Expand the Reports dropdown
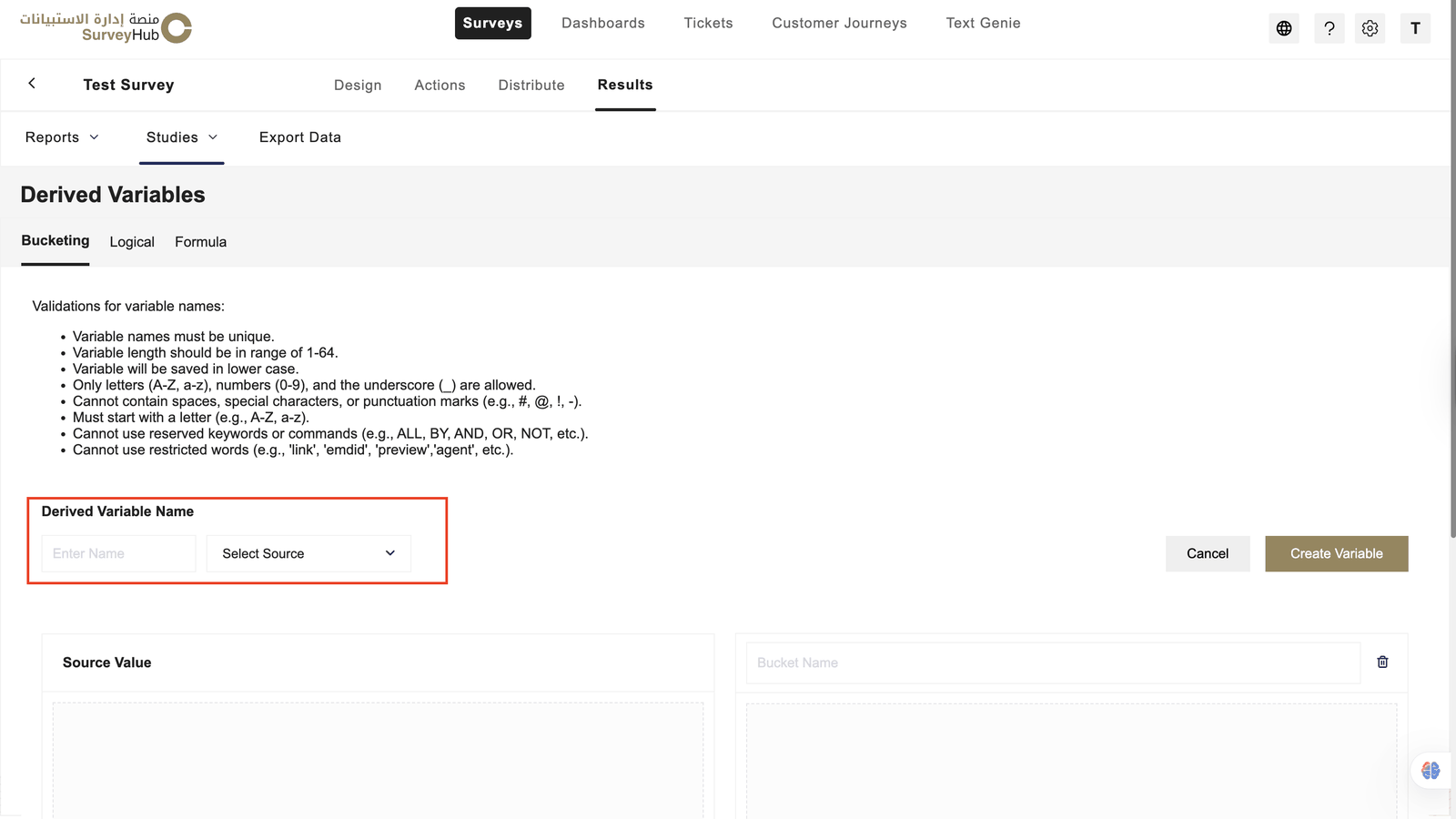The width and height of the screenshot is (1456, 819). click(x=62, y=137)
